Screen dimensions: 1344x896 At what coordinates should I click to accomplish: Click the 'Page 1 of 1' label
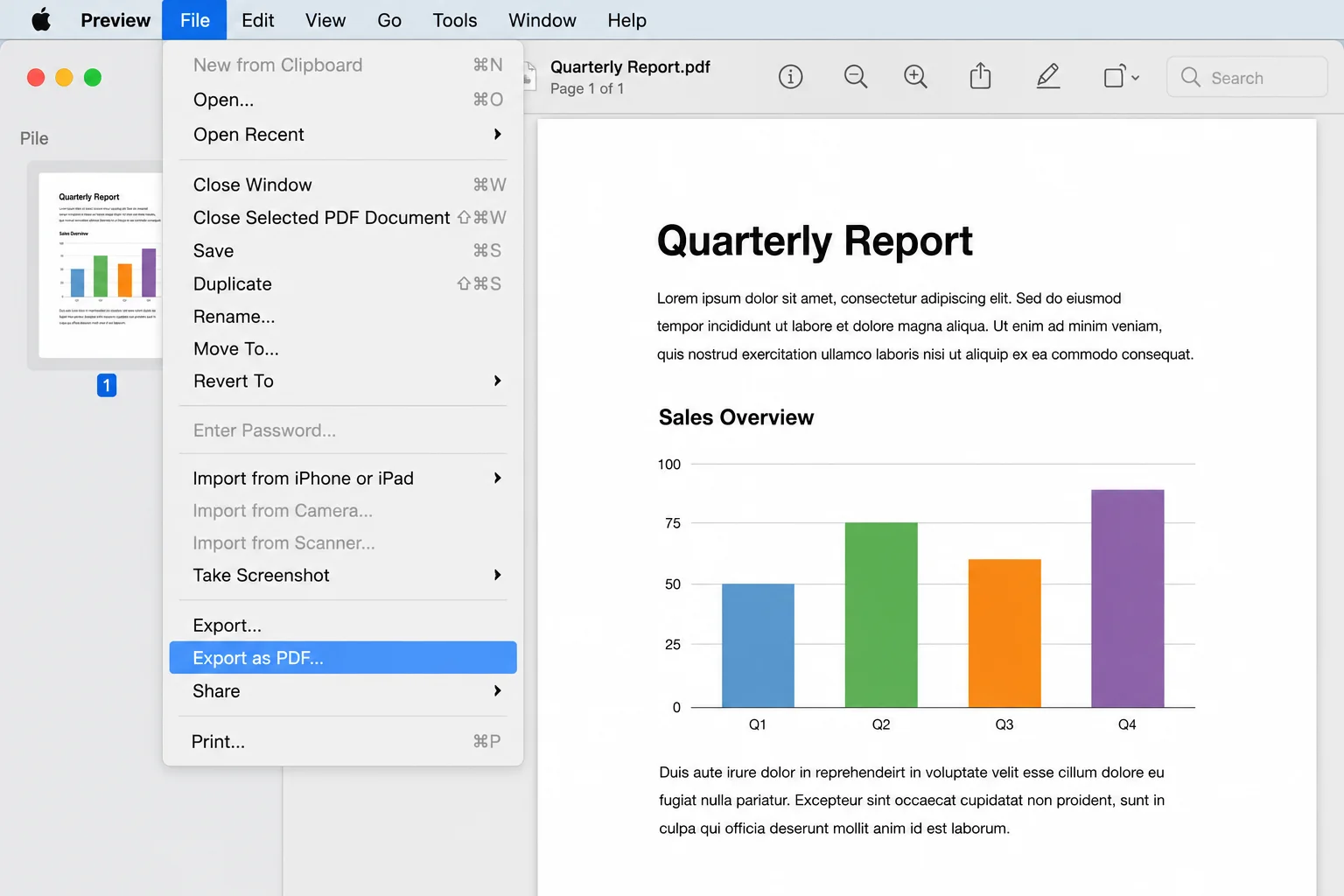click(x=587, y=88)
